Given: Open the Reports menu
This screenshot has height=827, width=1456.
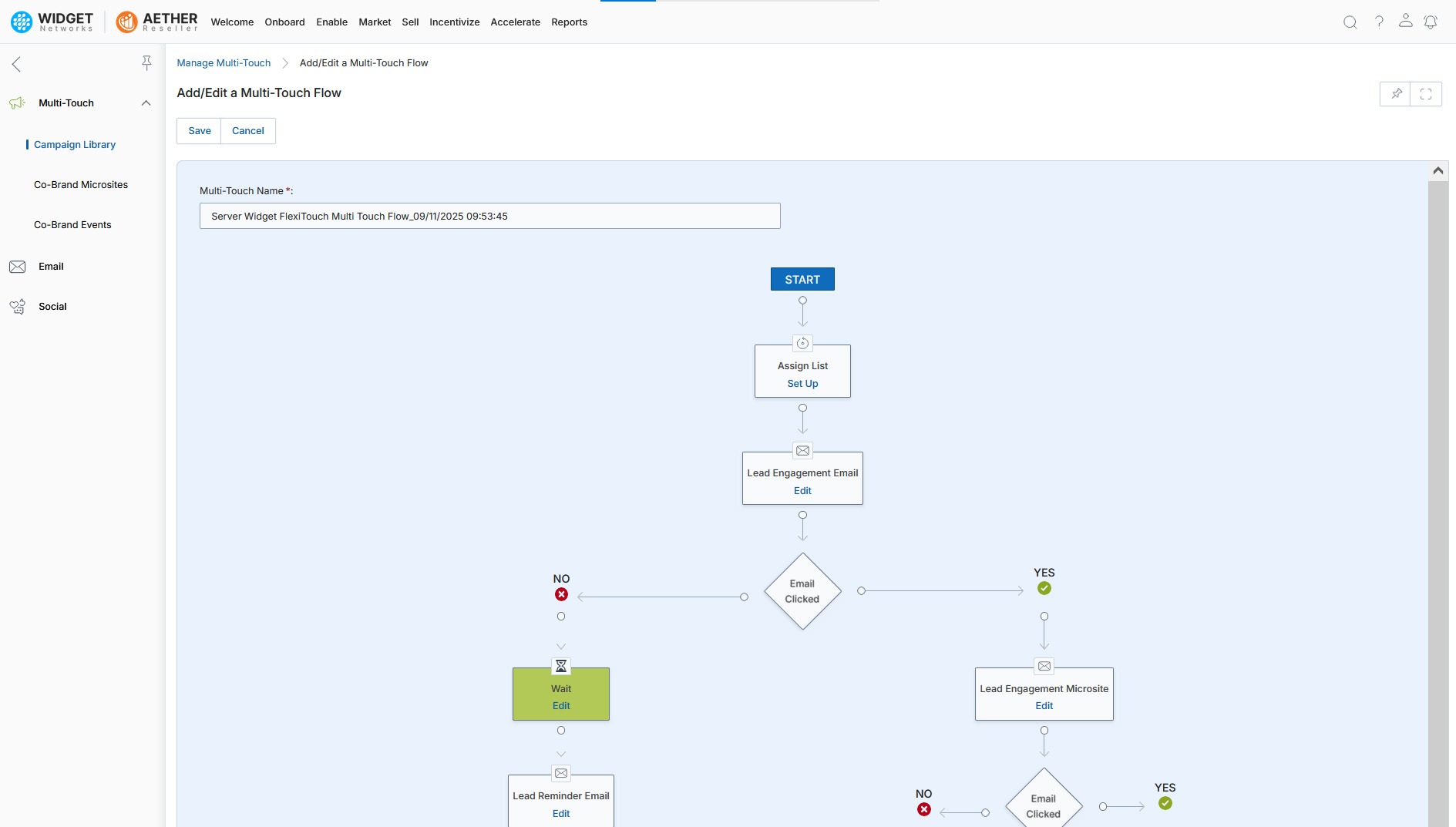Looking at the screenshot, I should coord(569,22).
